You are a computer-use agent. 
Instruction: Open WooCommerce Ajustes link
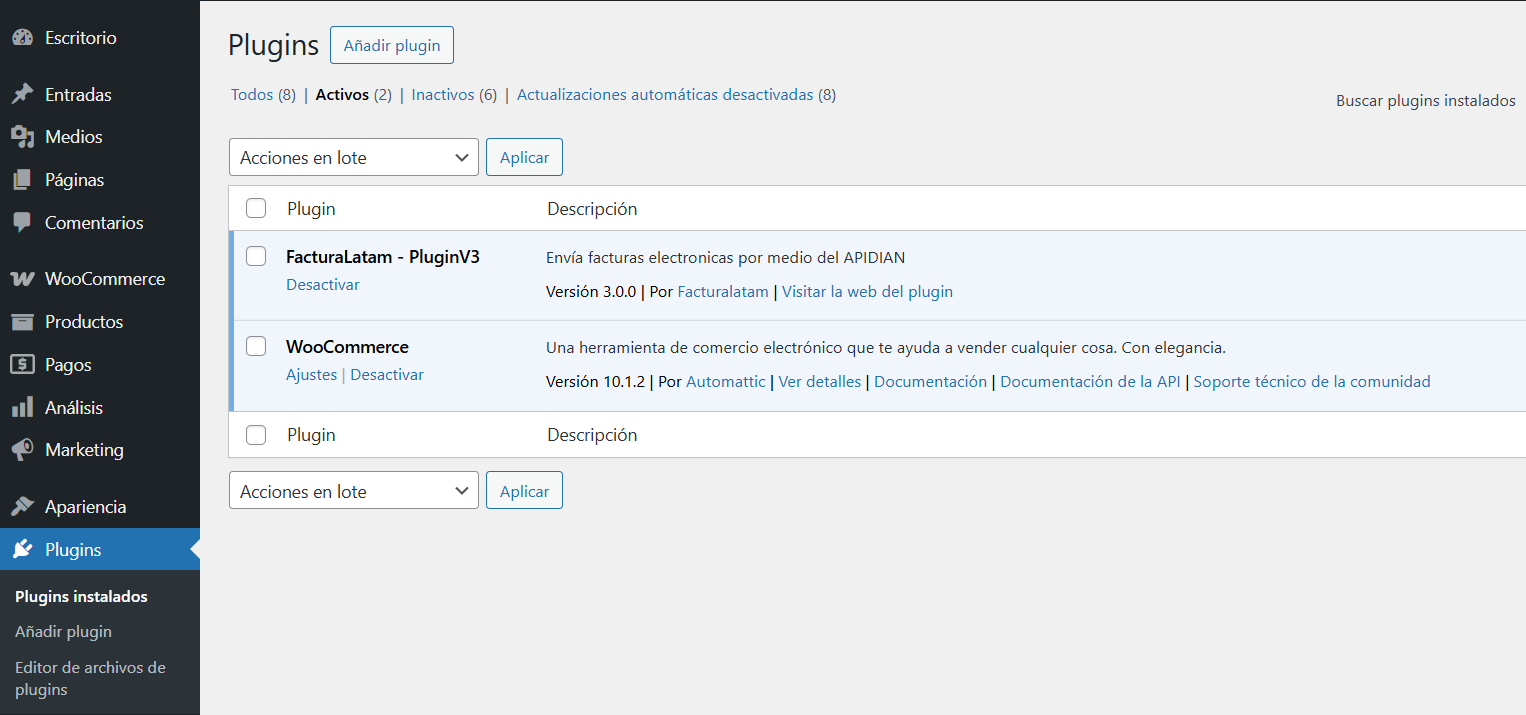pyautogui.click(x=311, y=375)
